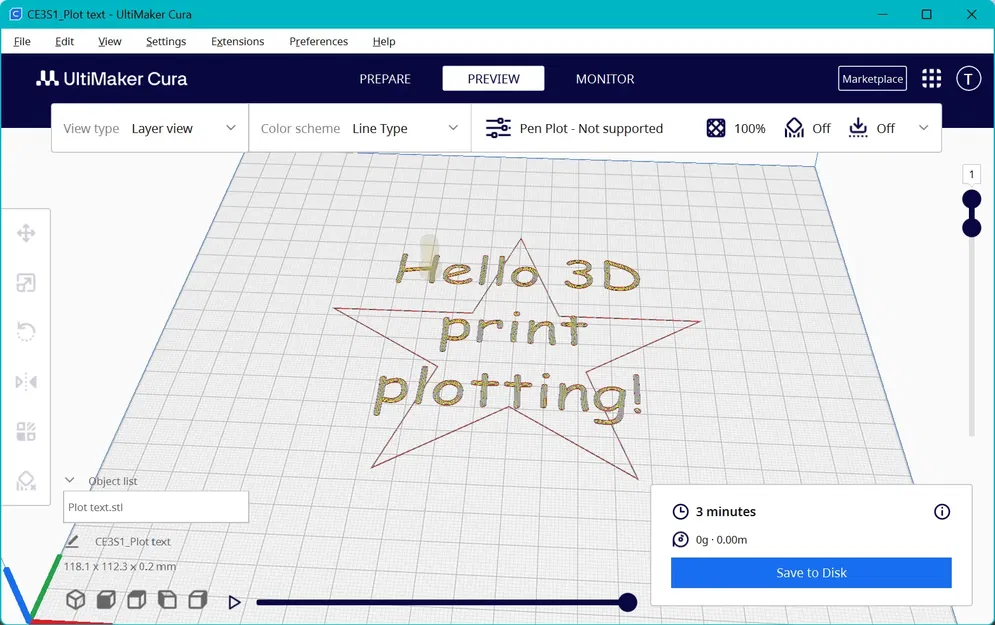
Task: Click the 0g · 0.00m material usage
Action: pyautogui.click(x=721, y=539)
